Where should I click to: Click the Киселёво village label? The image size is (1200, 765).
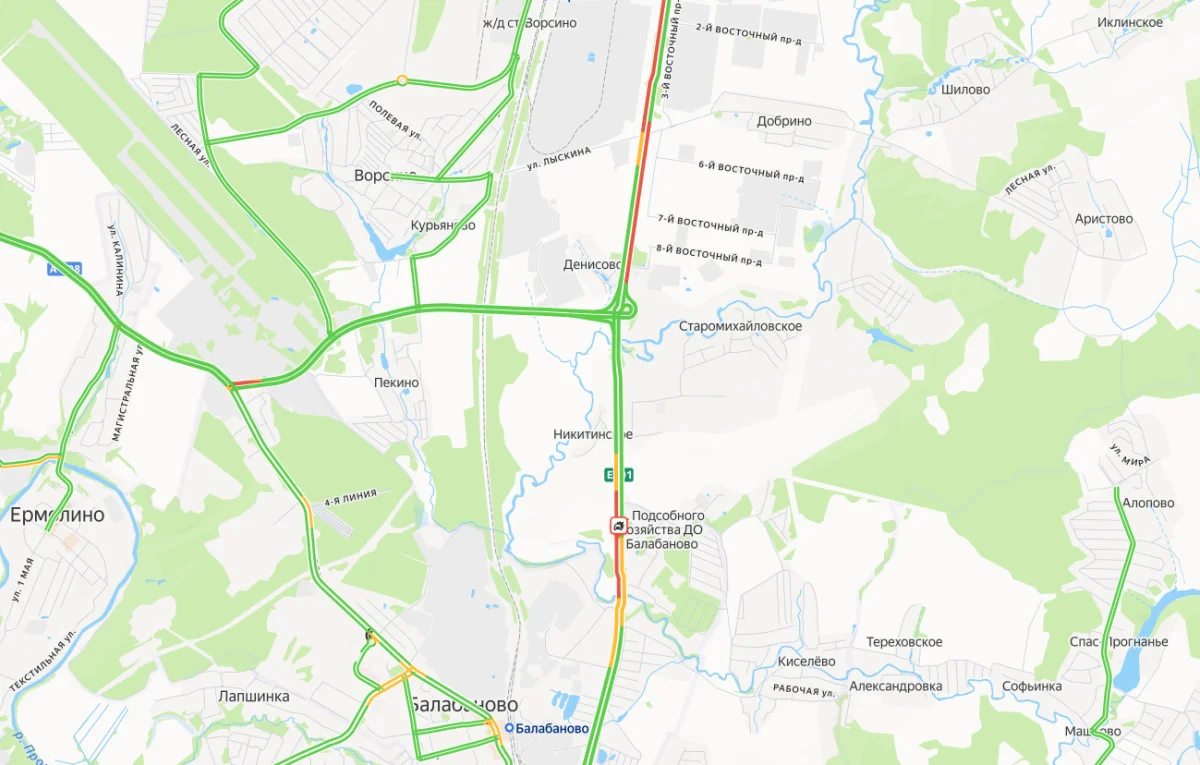806,661
